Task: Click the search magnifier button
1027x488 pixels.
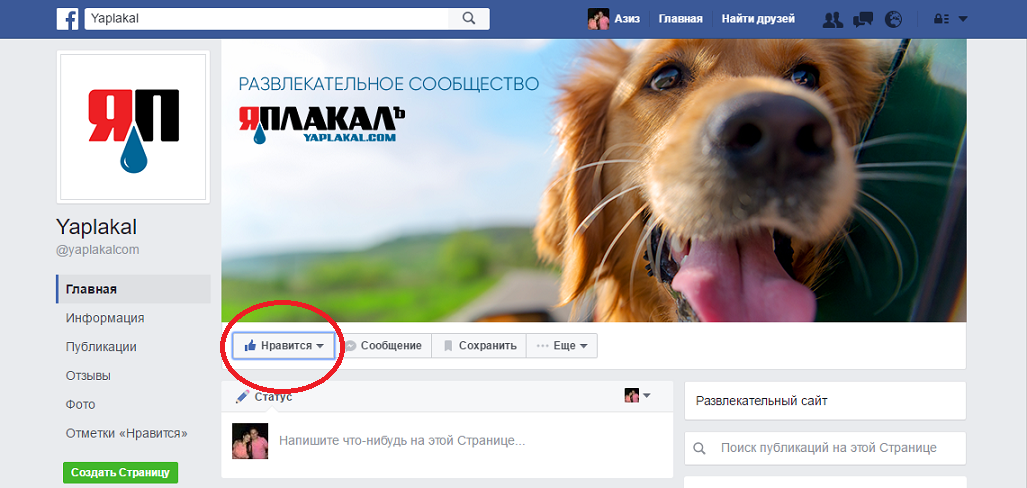Action: tap(468, 19)
